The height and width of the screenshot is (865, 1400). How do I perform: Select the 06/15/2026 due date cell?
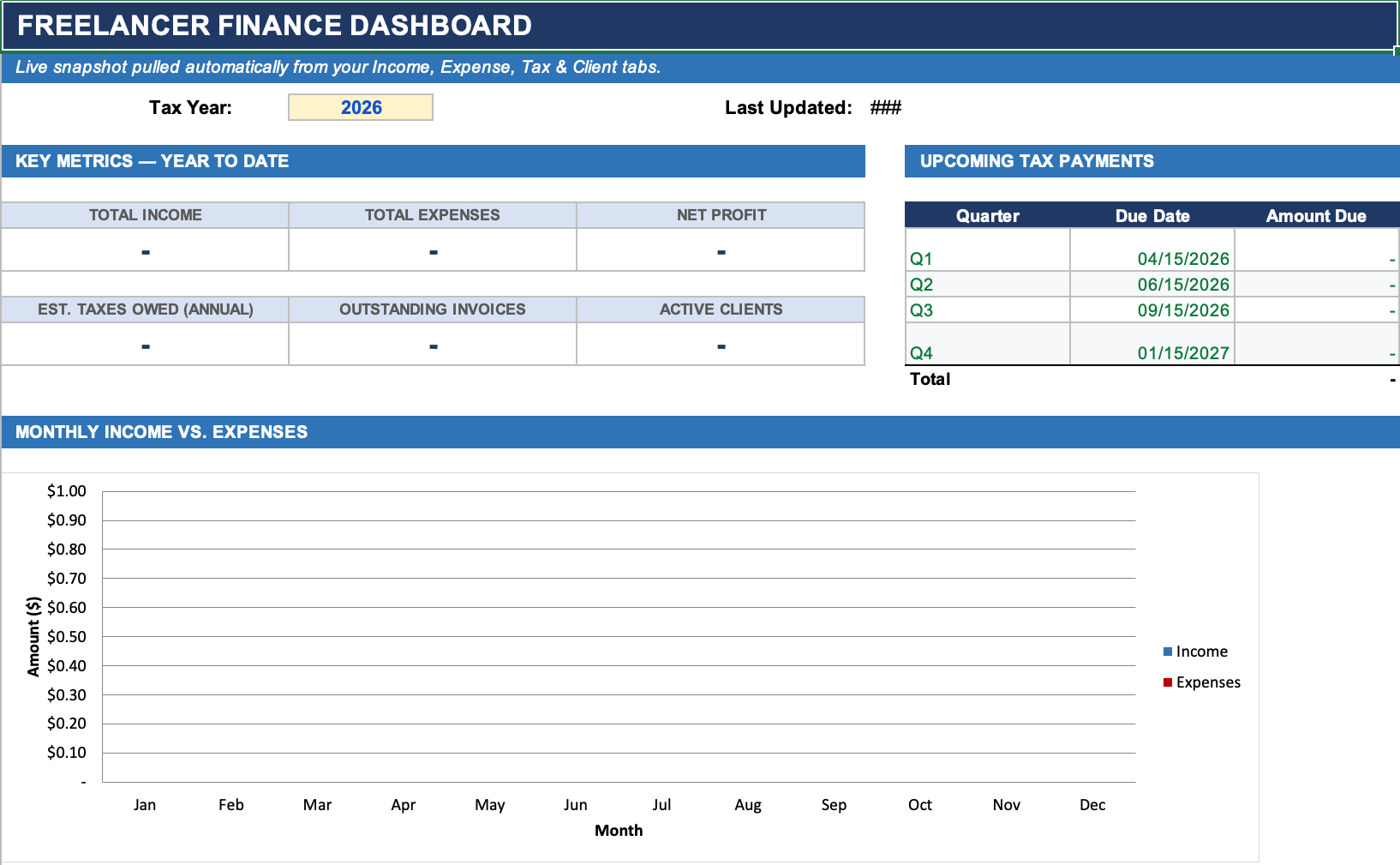1152,285
